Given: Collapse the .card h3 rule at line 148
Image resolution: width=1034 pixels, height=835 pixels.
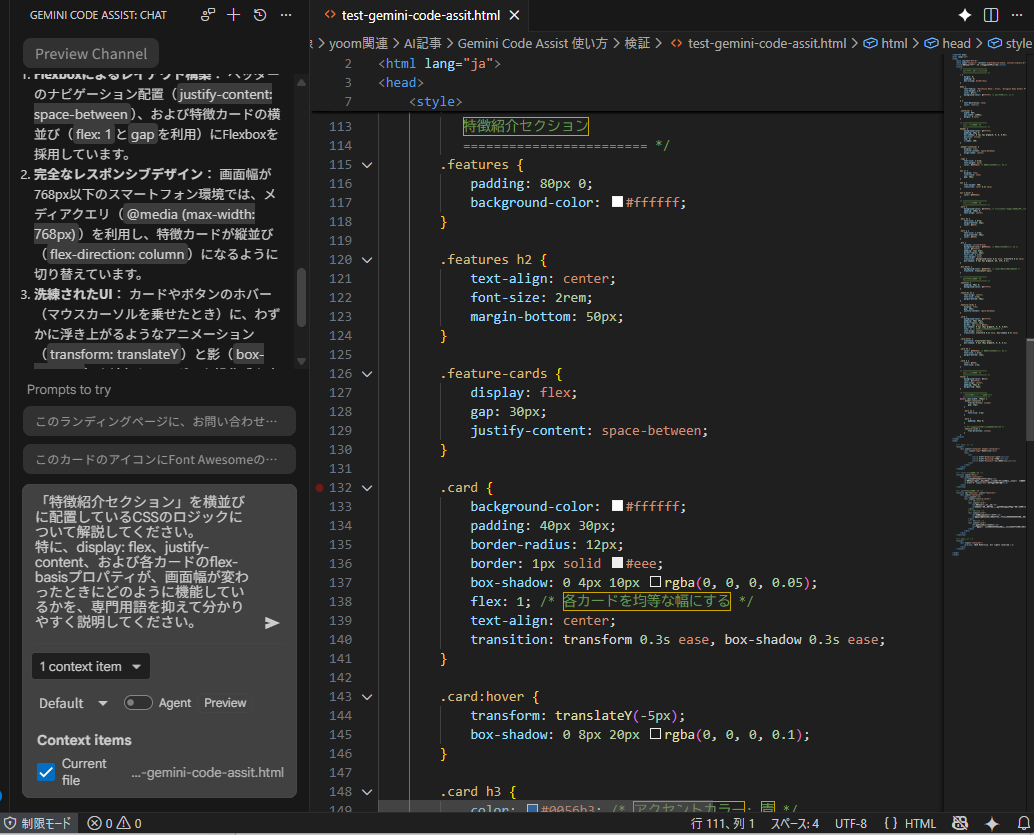Looking at the screenshot, I should coord(367,792).
